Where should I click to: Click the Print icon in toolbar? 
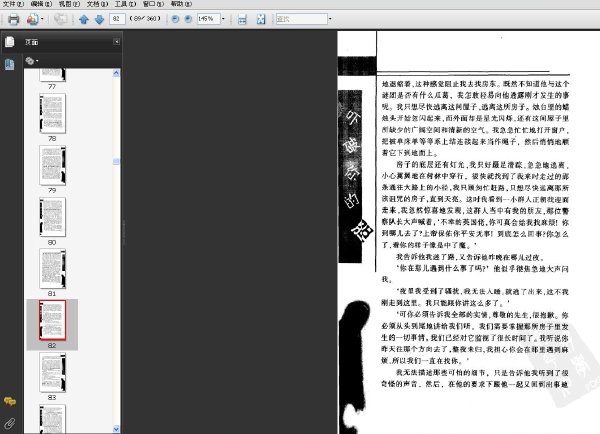[13, 19]
